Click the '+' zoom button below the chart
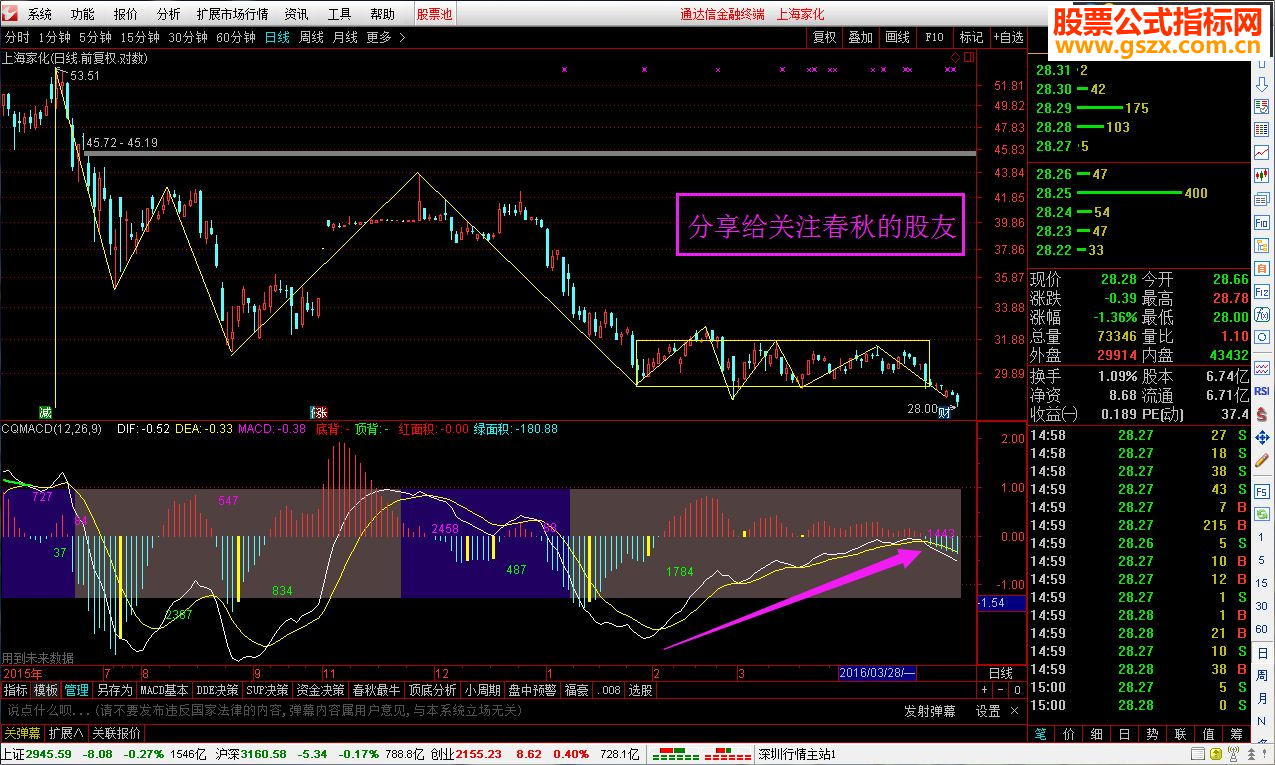This screenshot has height=765, width=1275. click(x=983, y=690)
